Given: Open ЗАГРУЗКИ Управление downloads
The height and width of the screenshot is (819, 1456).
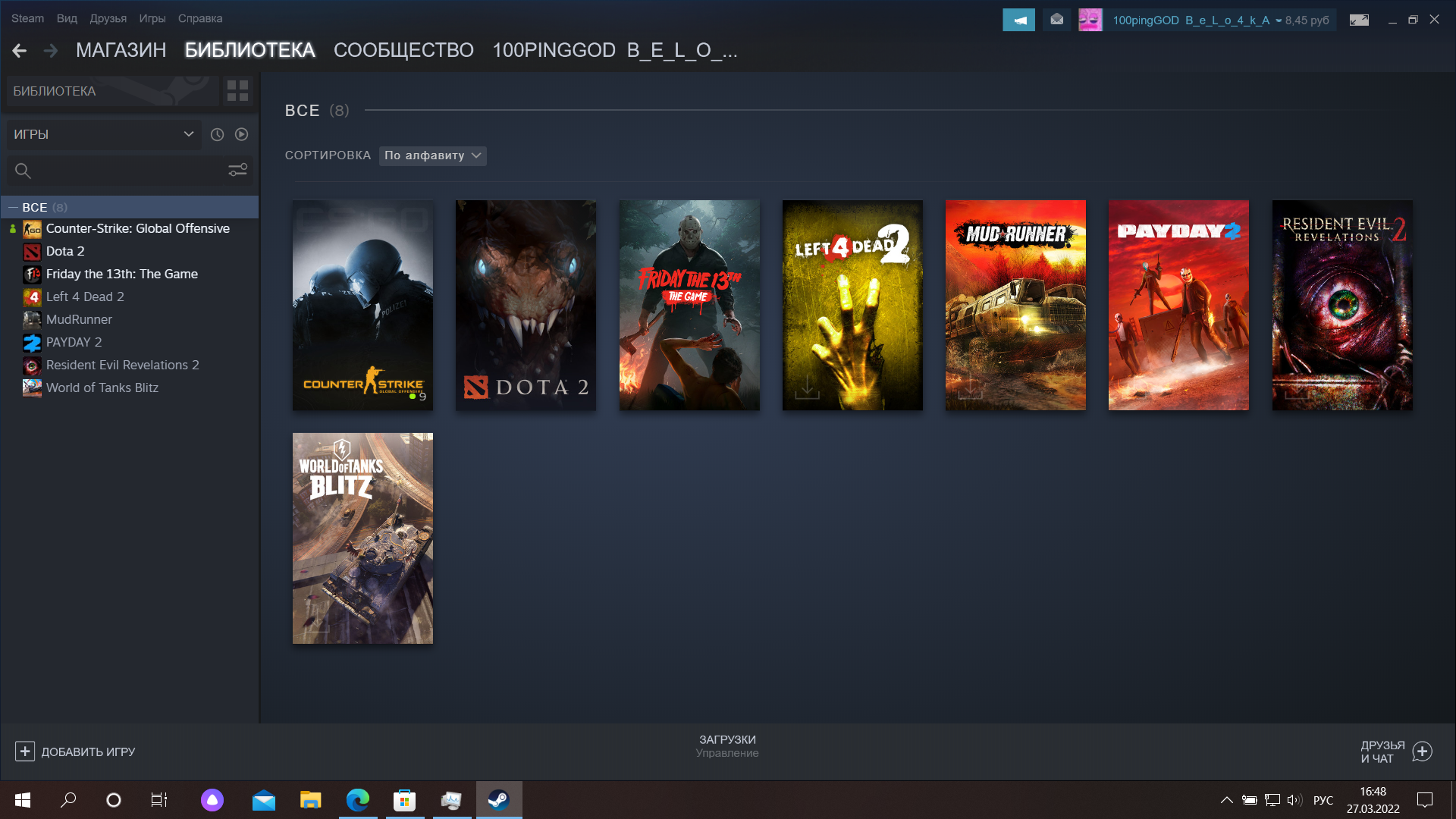Looking at the screenshot, I should coord(727,745).
